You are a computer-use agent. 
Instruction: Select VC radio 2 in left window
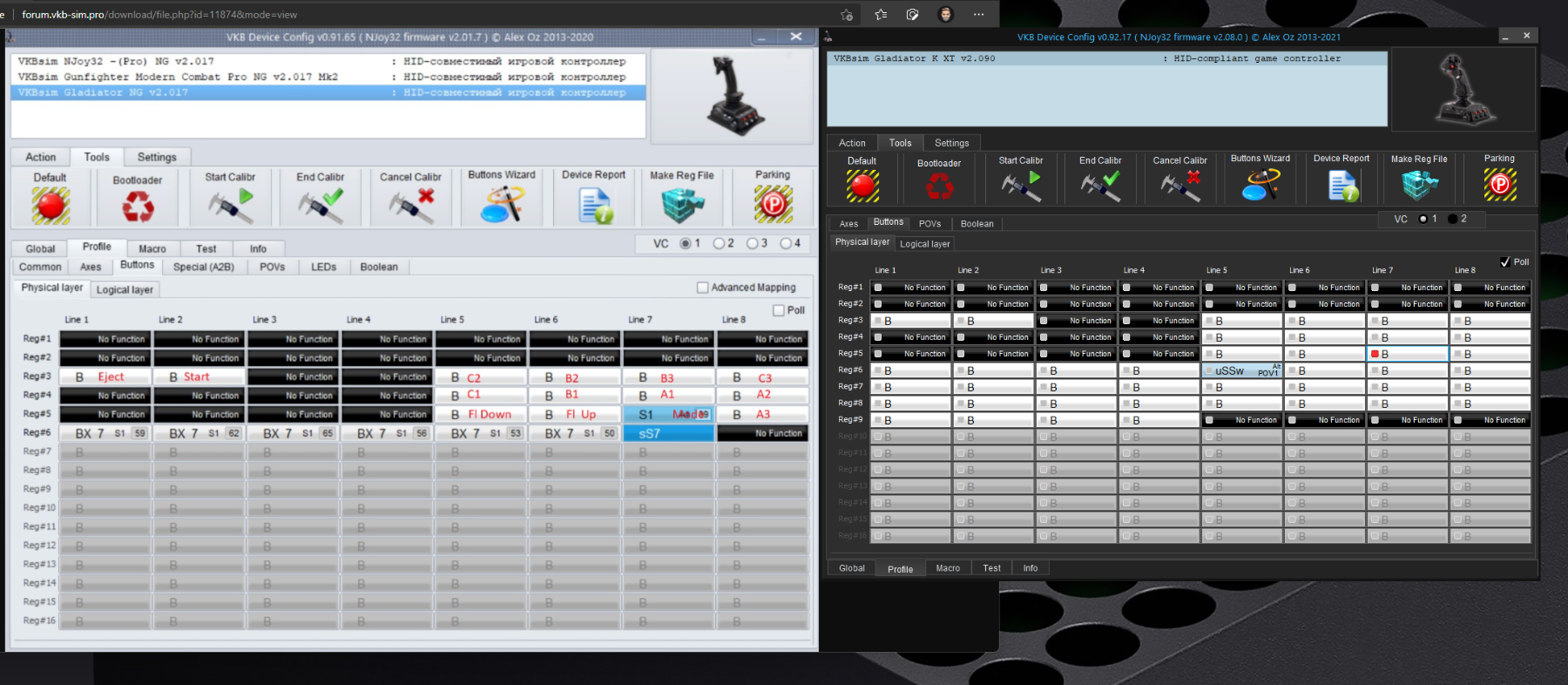click(x=719, y=243)
